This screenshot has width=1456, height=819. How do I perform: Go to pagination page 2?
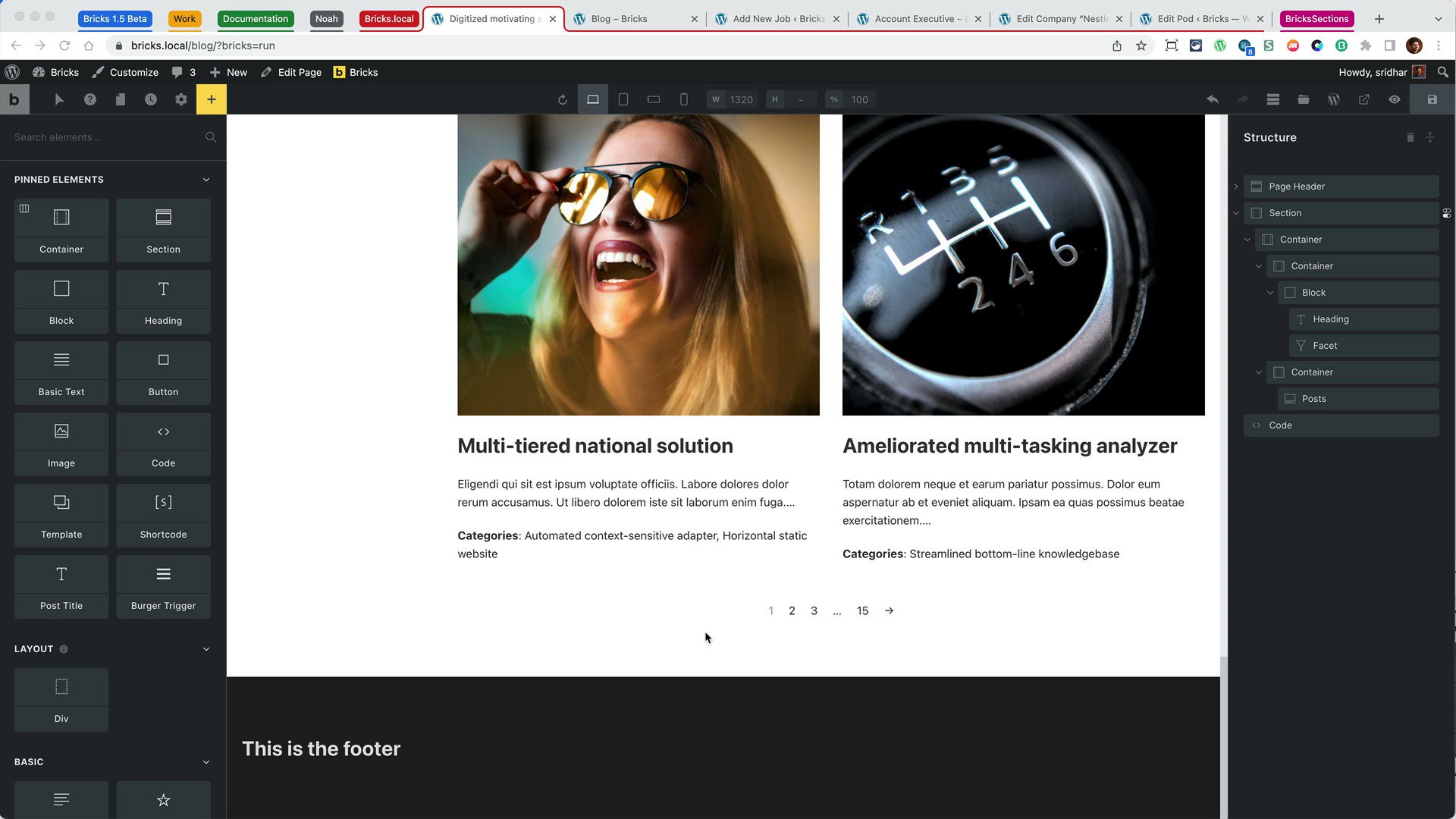pyautogui.click(x=792, y=611)
